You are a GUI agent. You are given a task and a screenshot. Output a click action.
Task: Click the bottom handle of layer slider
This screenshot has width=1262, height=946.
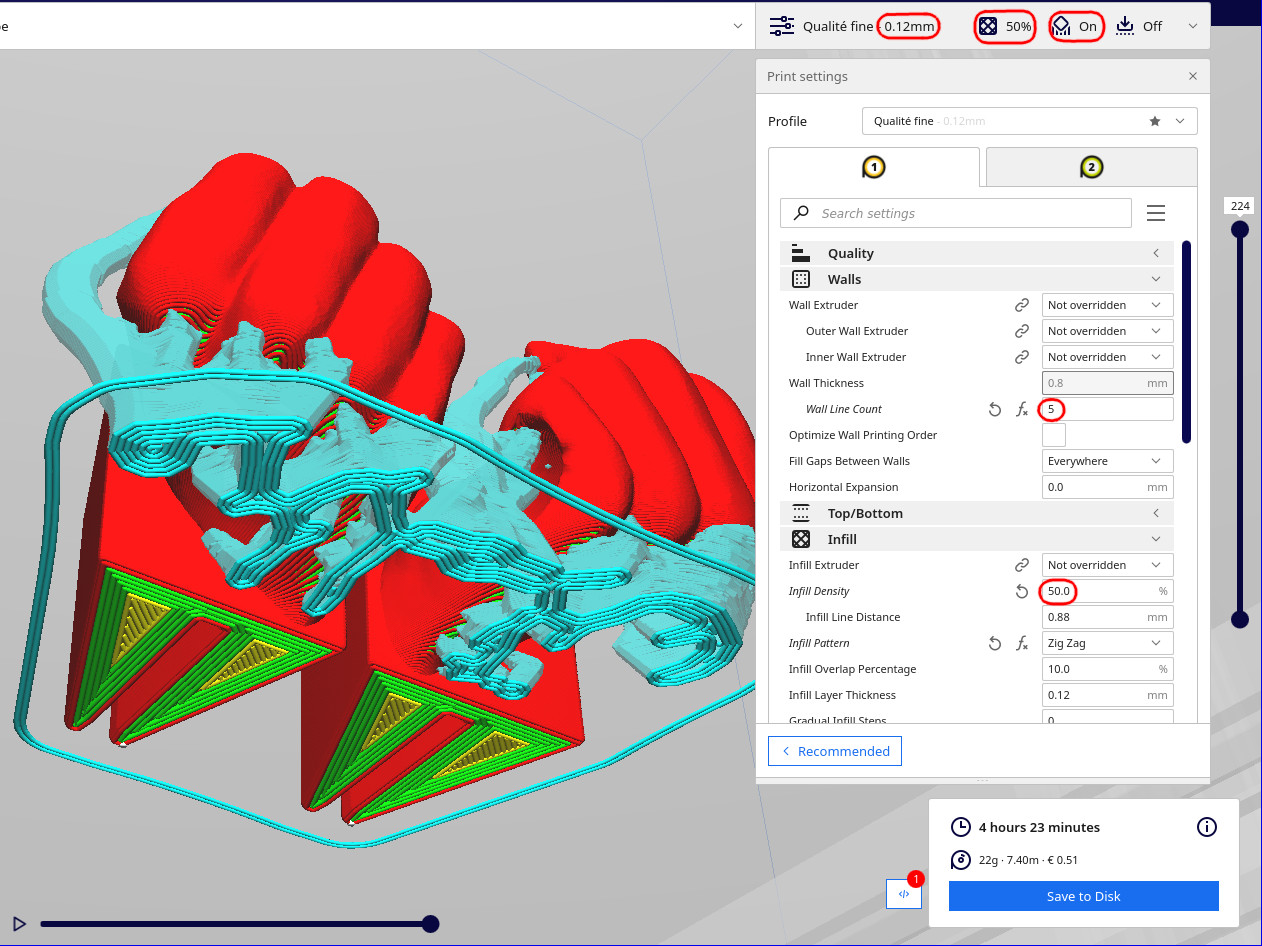[x=1240, y=619]
